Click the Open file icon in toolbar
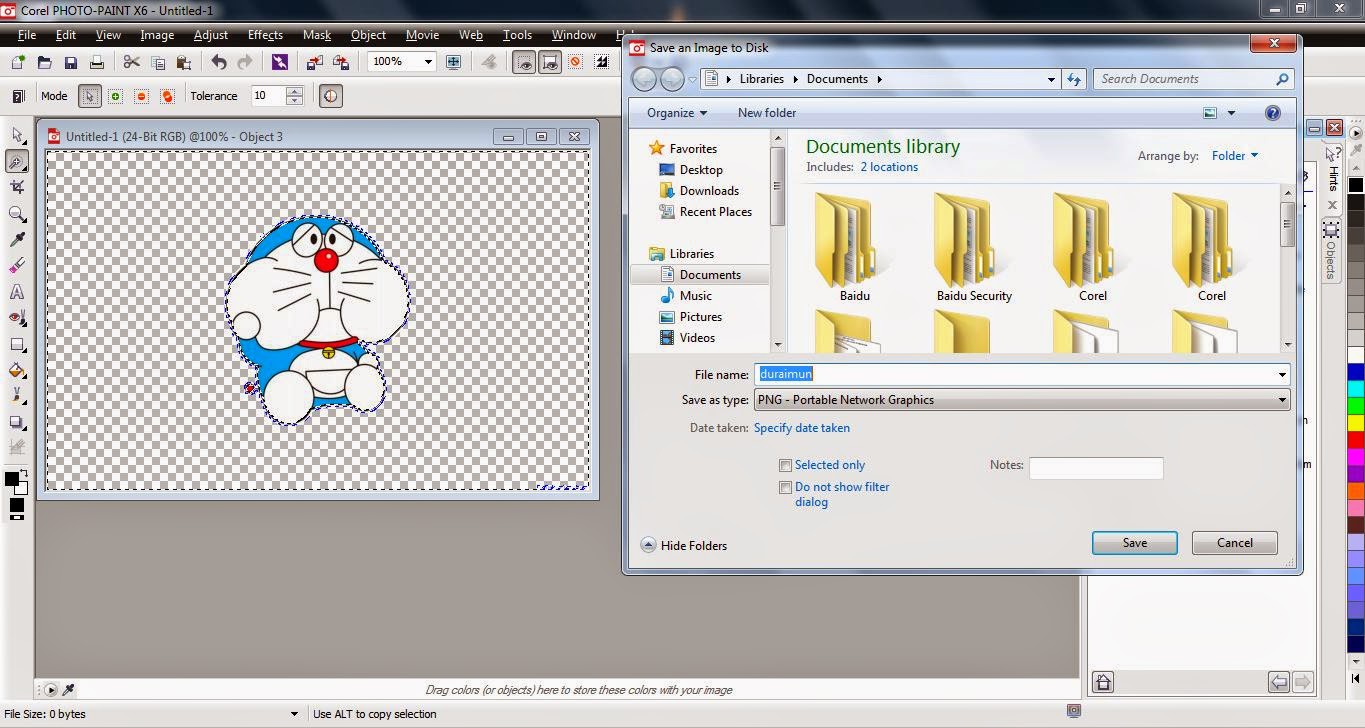This screenshot has width=1365, height=728. point(44,62)
